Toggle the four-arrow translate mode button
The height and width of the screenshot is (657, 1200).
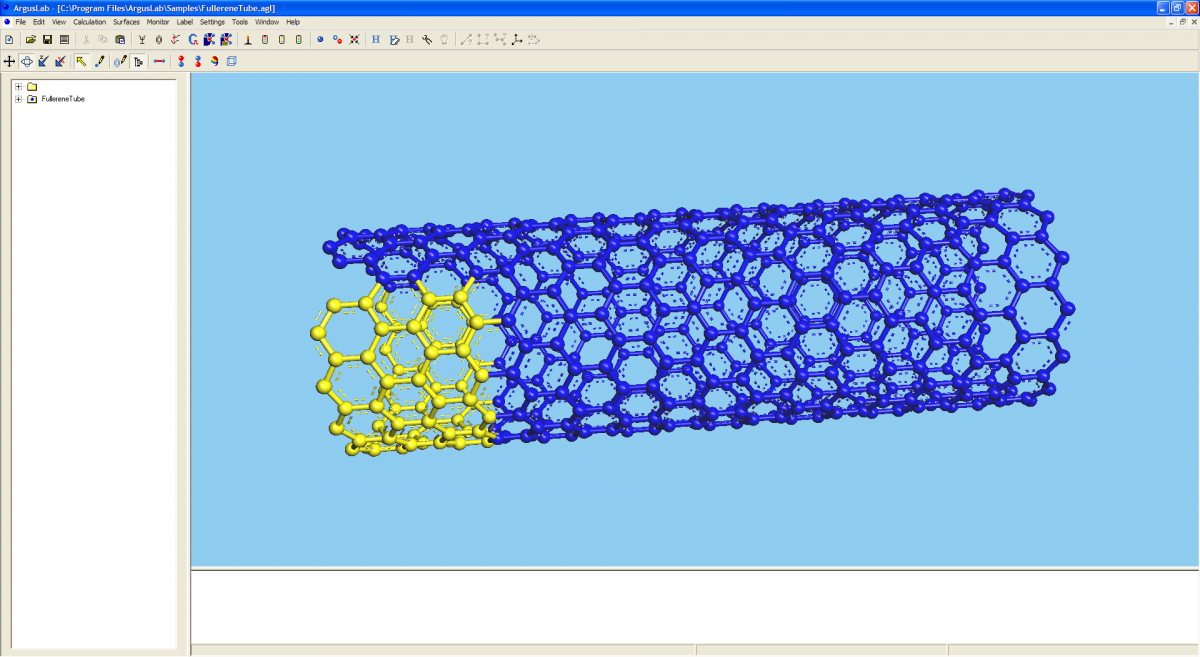(x=10, y=62)
